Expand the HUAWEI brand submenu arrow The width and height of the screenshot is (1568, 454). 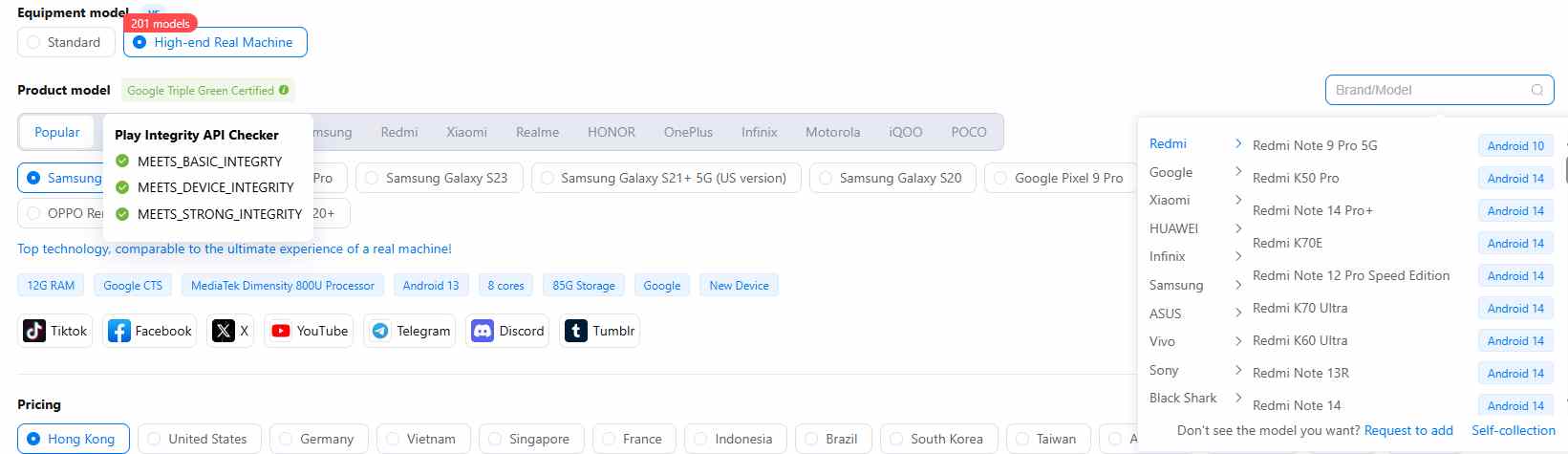1238,228
